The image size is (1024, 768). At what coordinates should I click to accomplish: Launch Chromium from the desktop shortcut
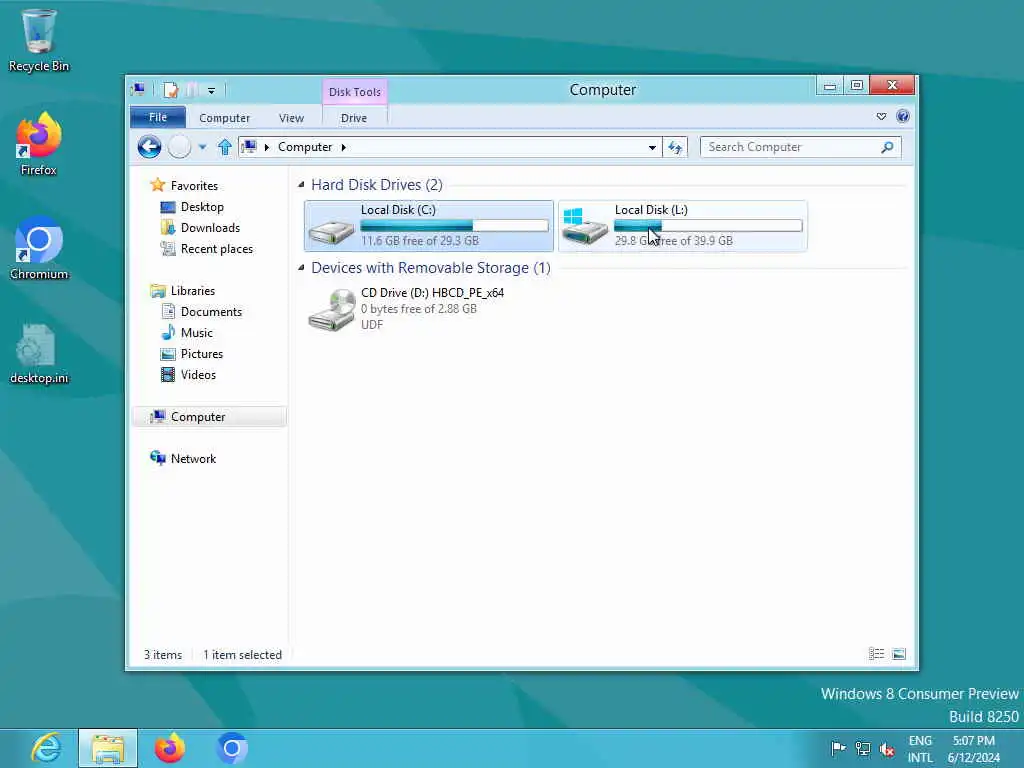tap(39, 248)
